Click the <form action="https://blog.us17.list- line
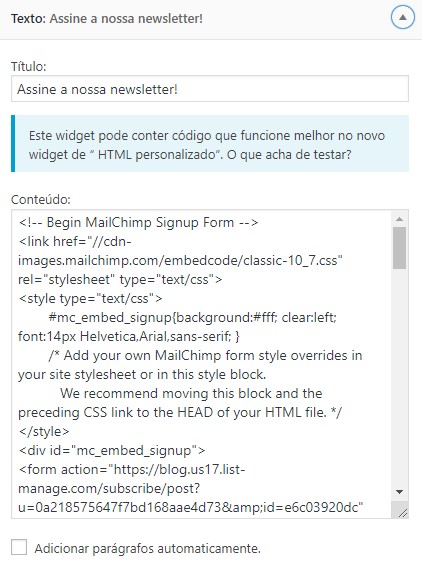 pyautogui.click(x=132, y=469)
